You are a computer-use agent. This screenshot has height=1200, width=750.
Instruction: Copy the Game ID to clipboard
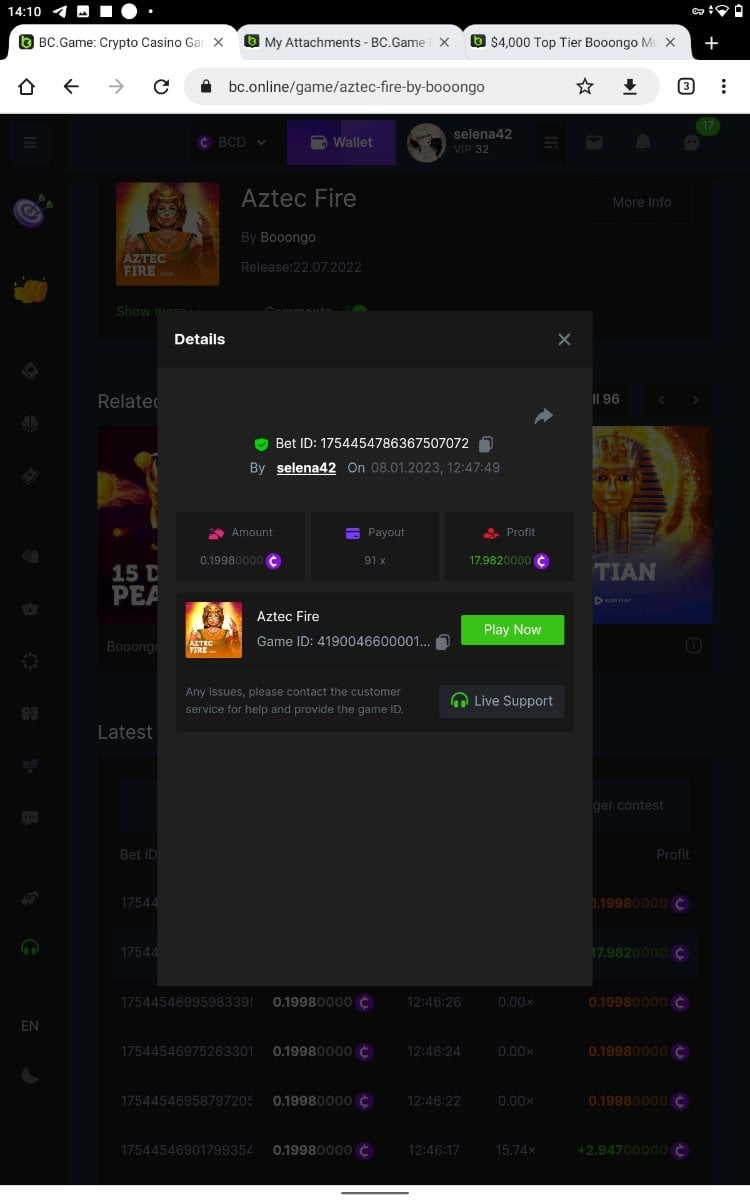pos(443,642)
